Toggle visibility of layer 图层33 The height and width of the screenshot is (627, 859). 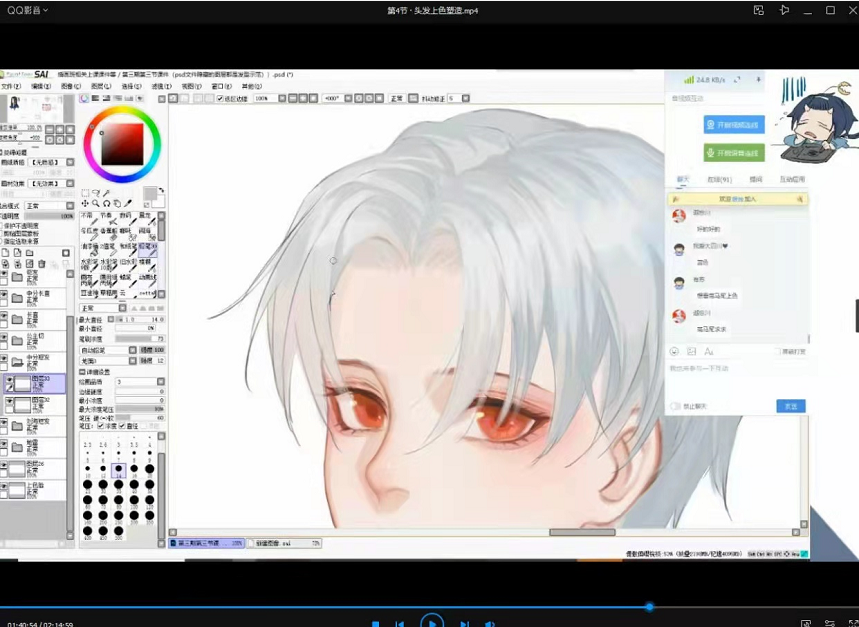pos(9,378)
